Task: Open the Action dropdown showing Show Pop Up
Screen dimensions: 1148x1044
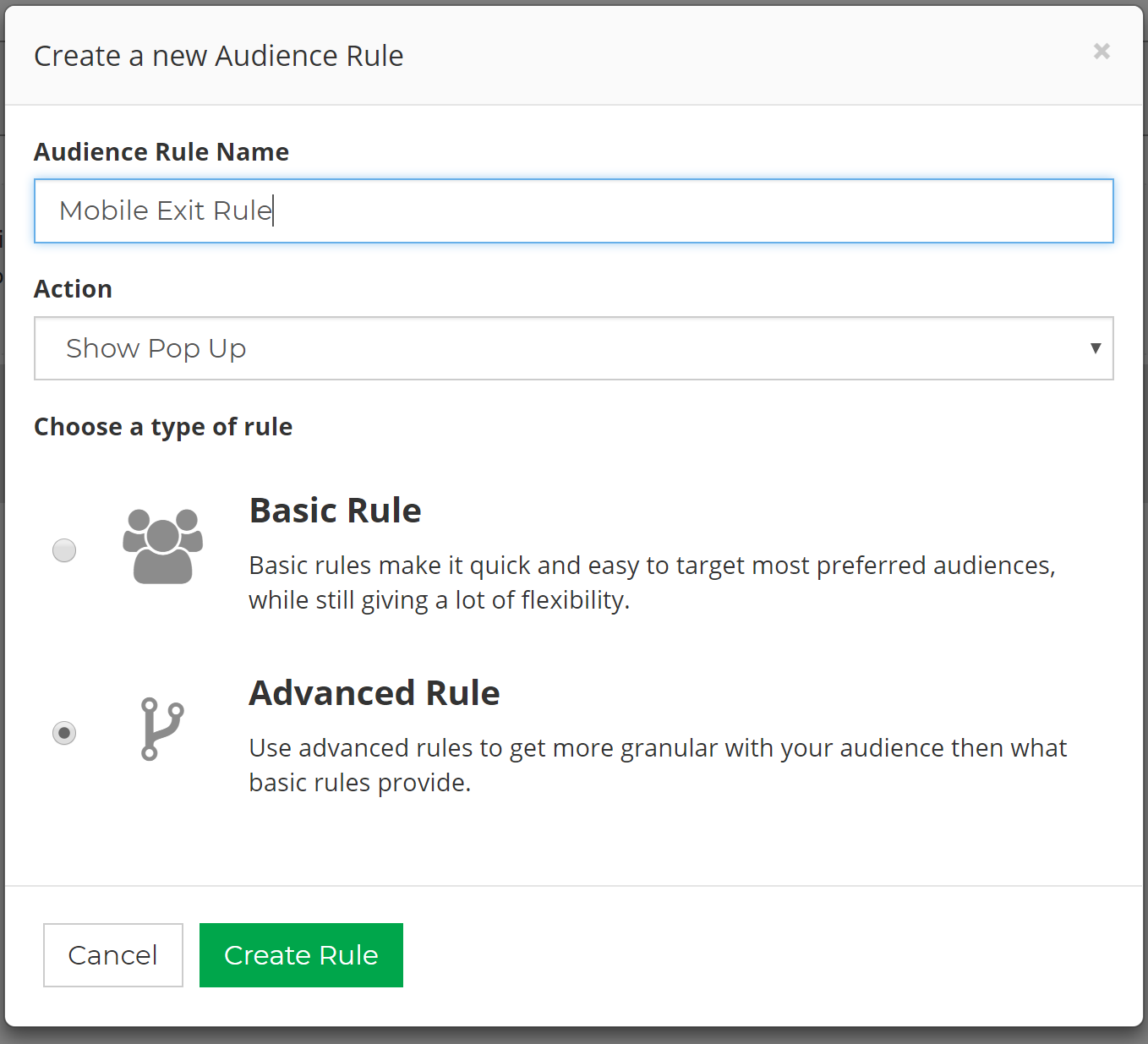Action: pos(575,348)
